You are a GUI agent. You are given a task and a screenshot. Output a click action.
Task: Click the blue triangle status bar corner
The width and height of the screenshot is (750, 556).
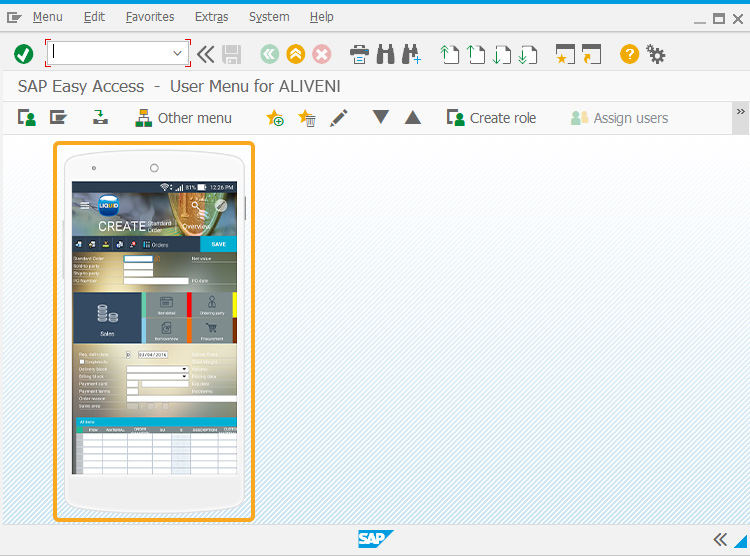tap(740, 542)
